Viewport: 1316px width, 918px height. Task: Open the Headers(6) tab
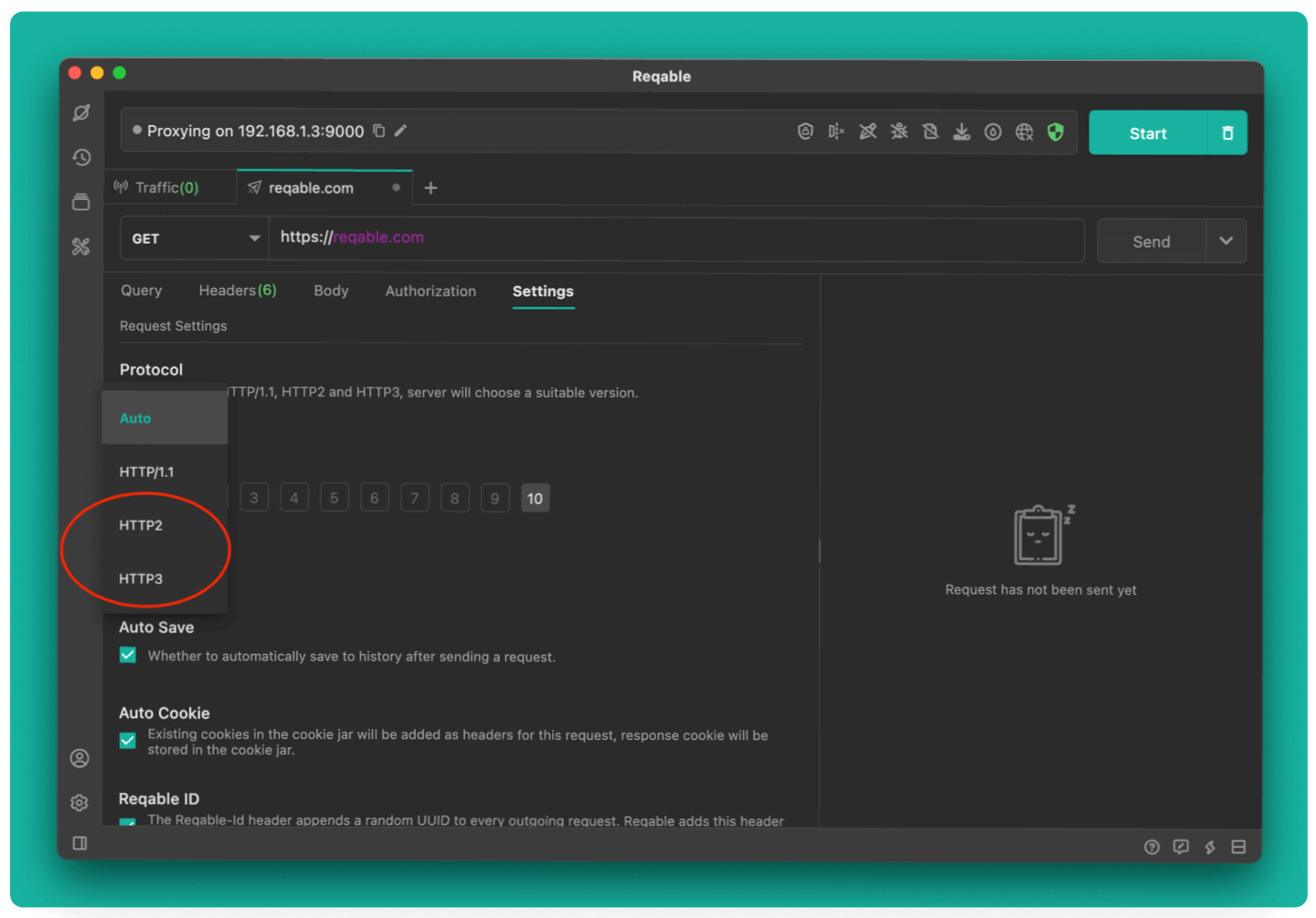(238, 290)
